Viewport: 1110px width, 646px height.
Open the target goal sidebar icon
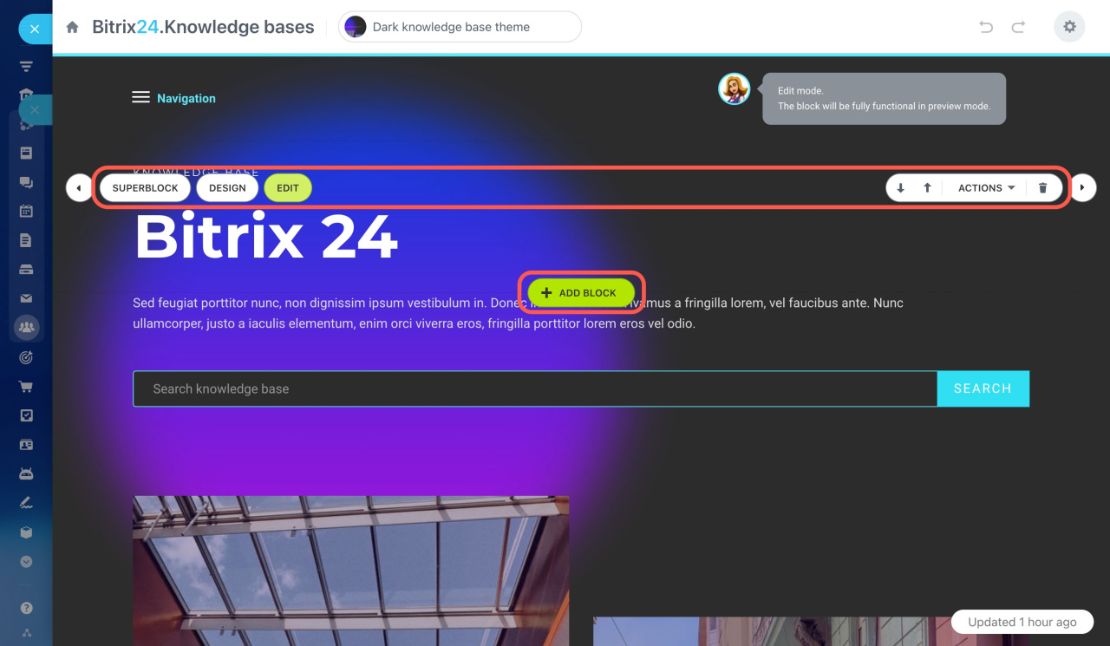(26, 357)
